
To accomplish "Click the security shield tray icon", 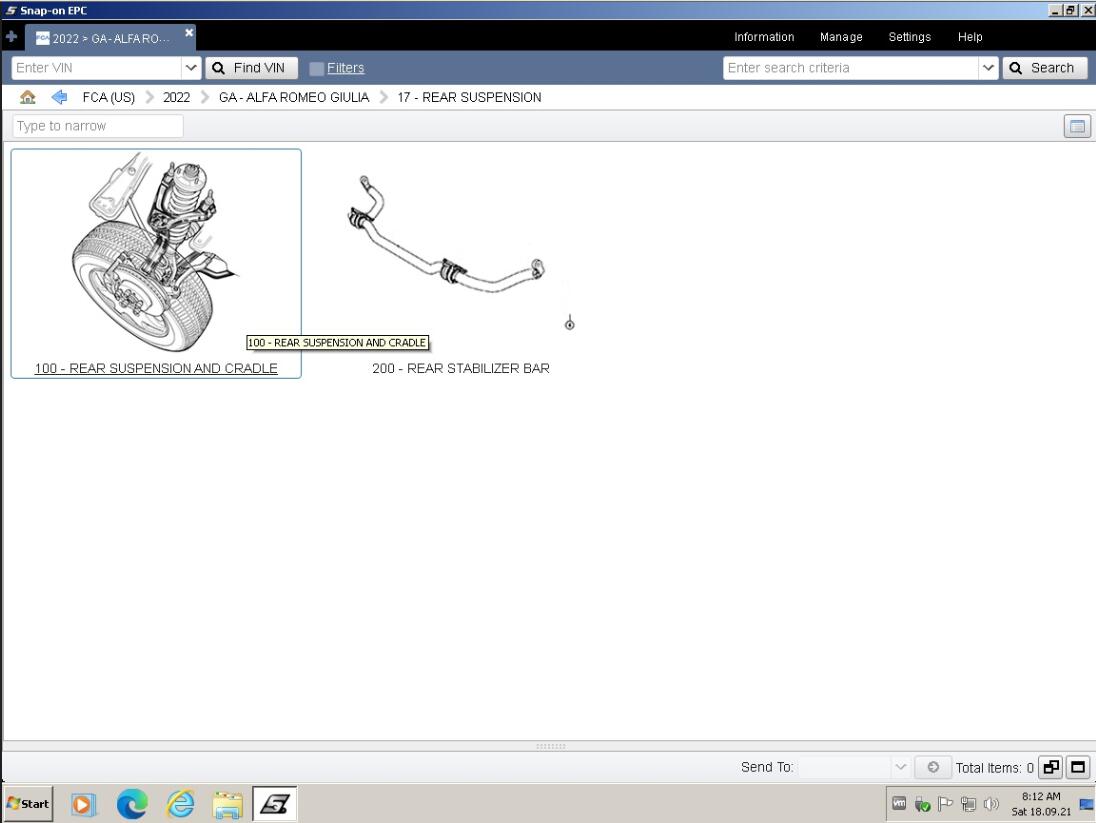I will [x=922, y=805].
